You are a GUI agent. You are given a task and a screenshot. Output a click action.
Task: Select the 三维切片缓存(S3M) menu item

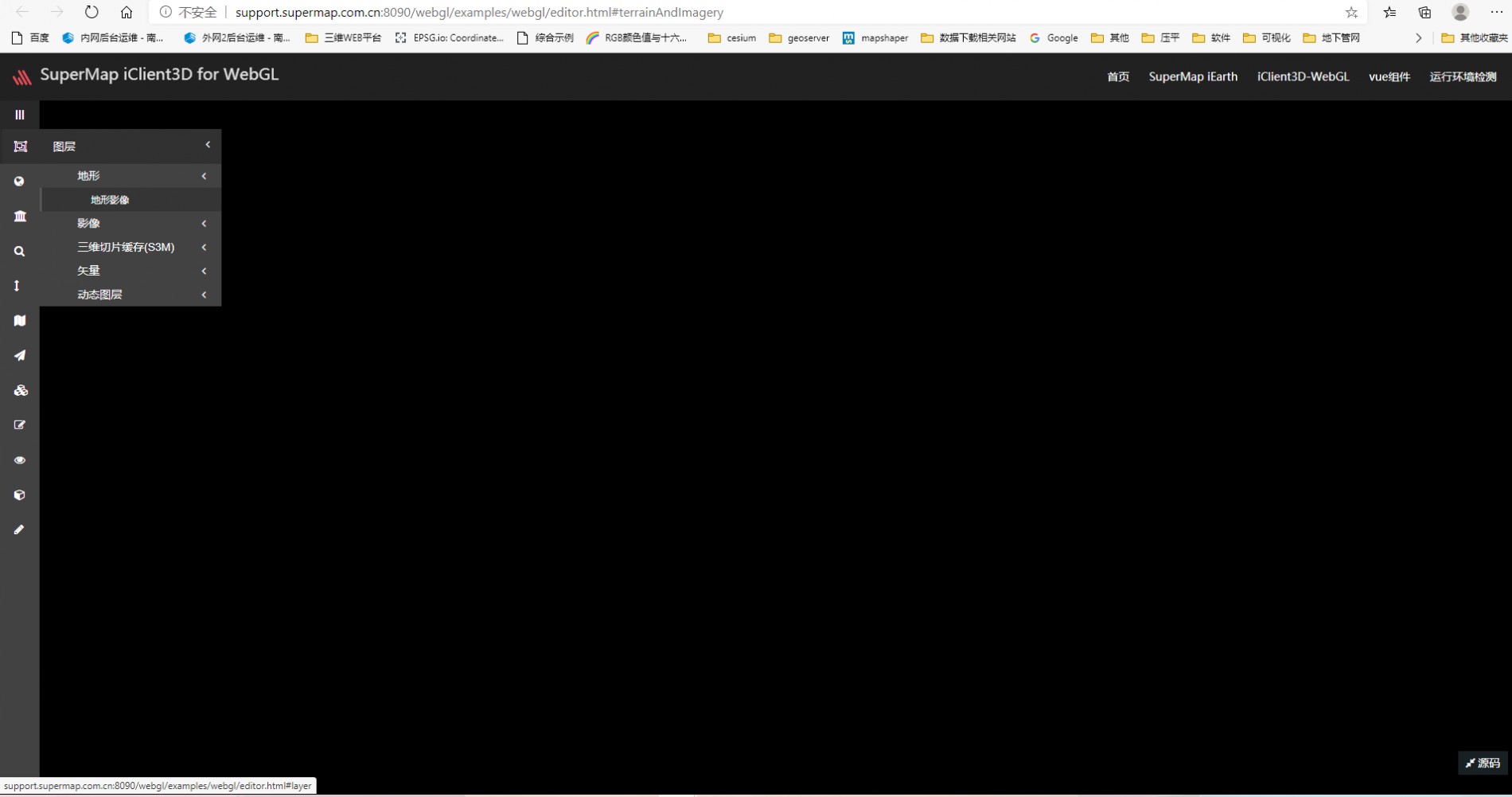tap(131, 248)
